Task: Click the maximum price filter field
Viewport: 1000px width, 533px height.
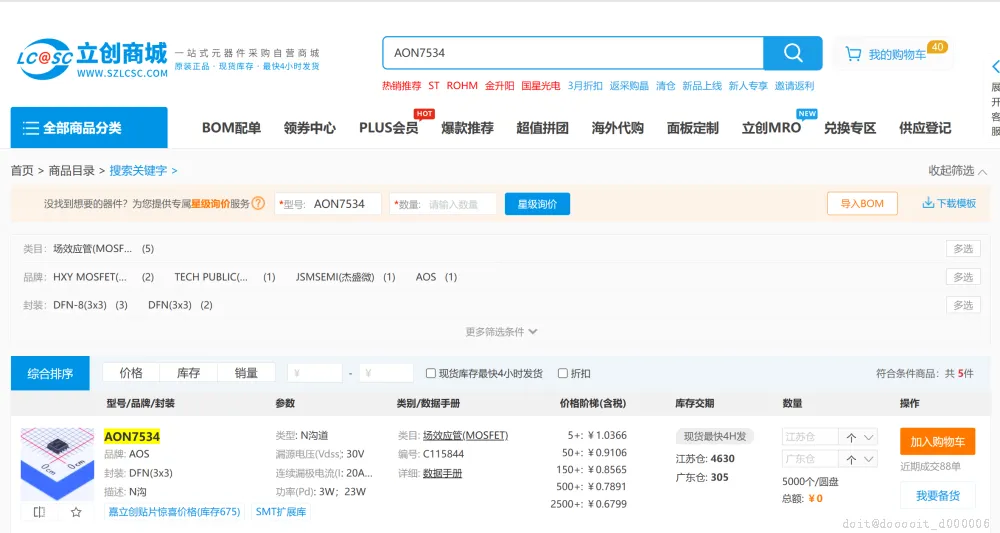Action: point(386,373)
